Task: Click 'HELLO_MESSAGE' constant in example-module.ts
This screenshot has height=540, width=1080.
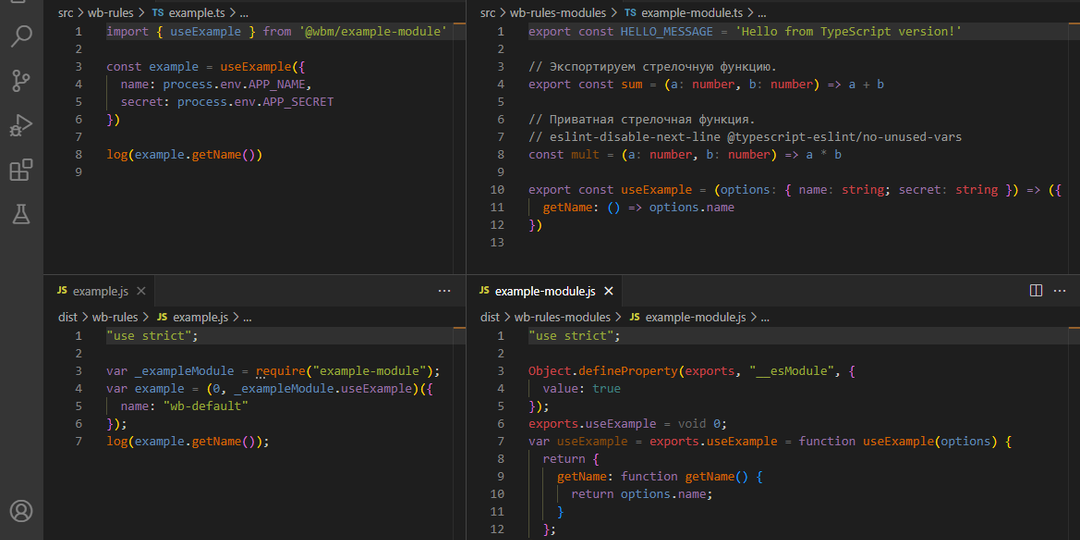Action: pos(667,31)
